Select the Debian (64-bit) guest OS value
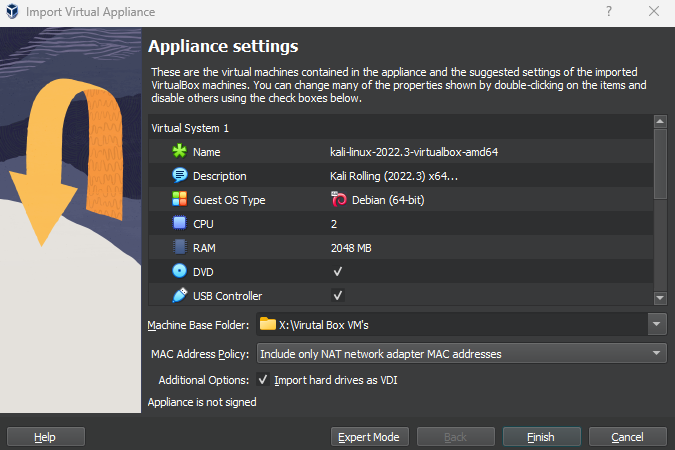The image size is (675, 450). (x=388, y=200)
